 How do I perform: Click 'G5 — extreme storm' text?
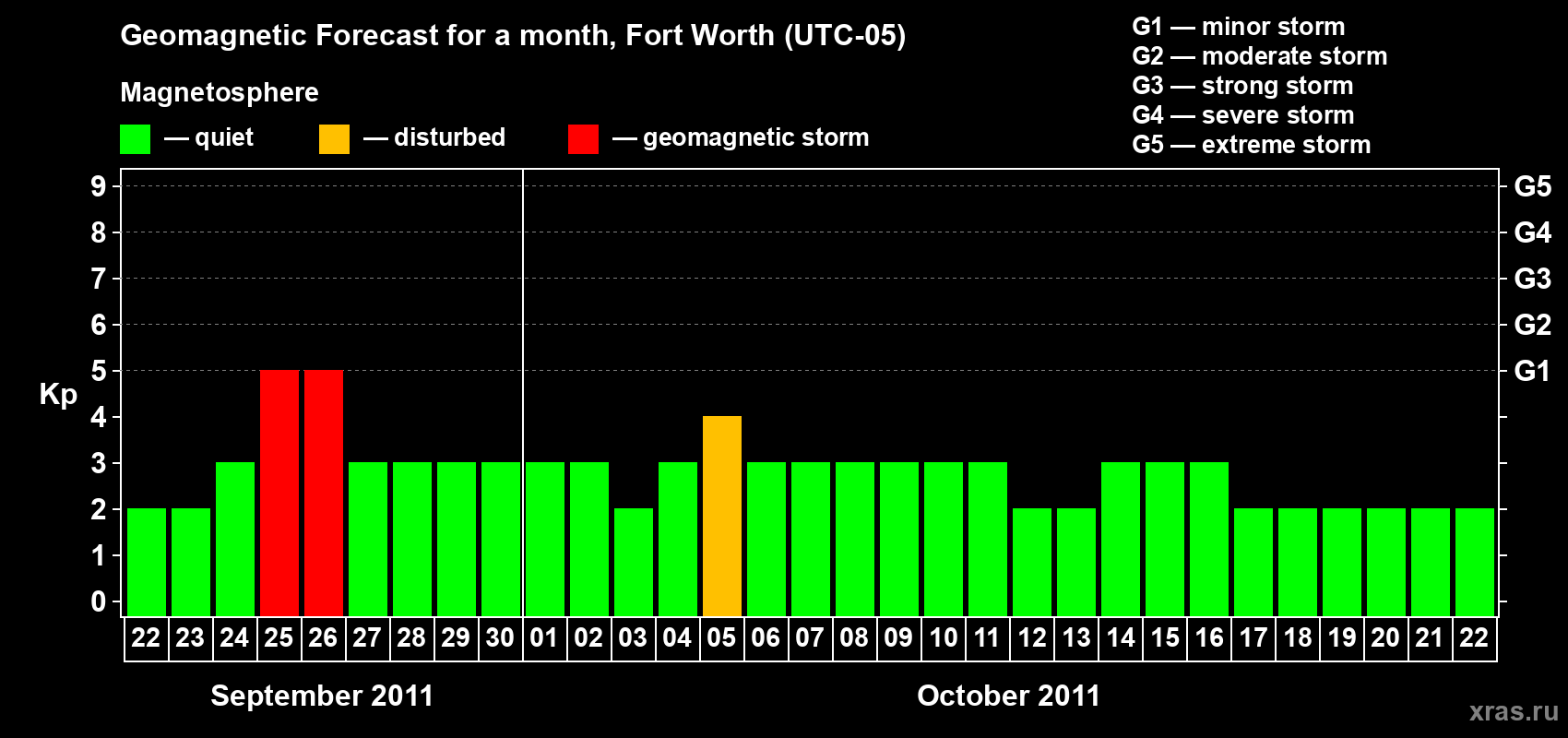pos(1252,145)
